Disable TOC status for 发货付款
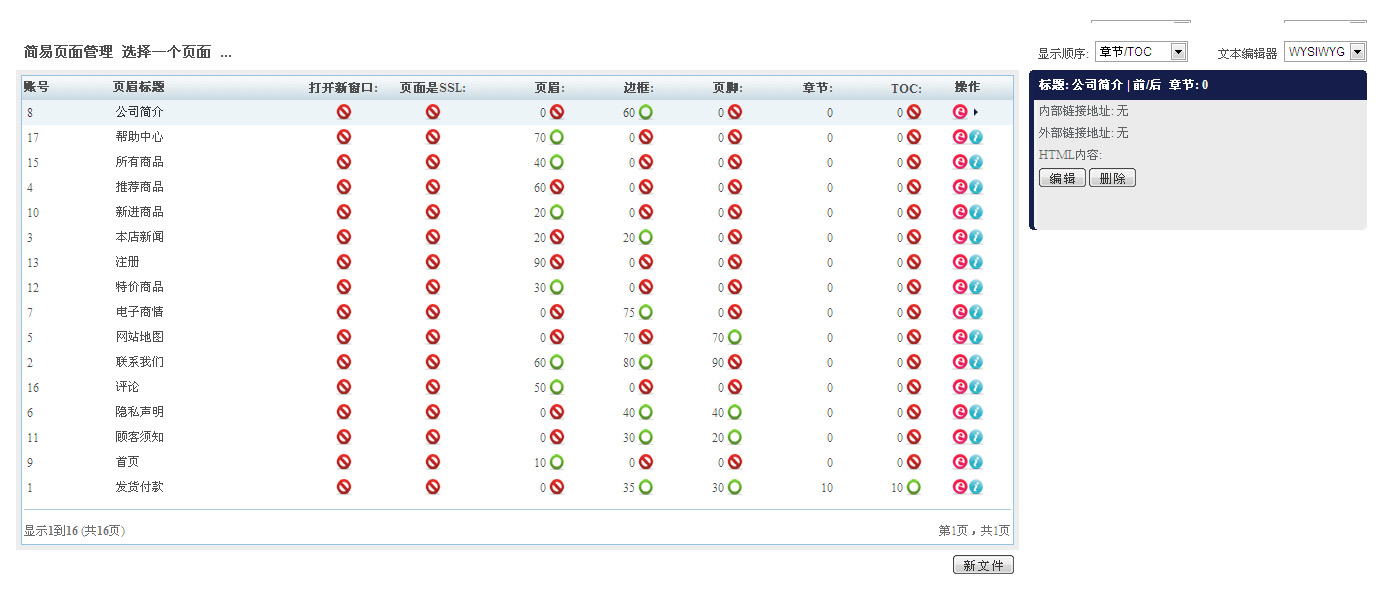 [913, 487]
